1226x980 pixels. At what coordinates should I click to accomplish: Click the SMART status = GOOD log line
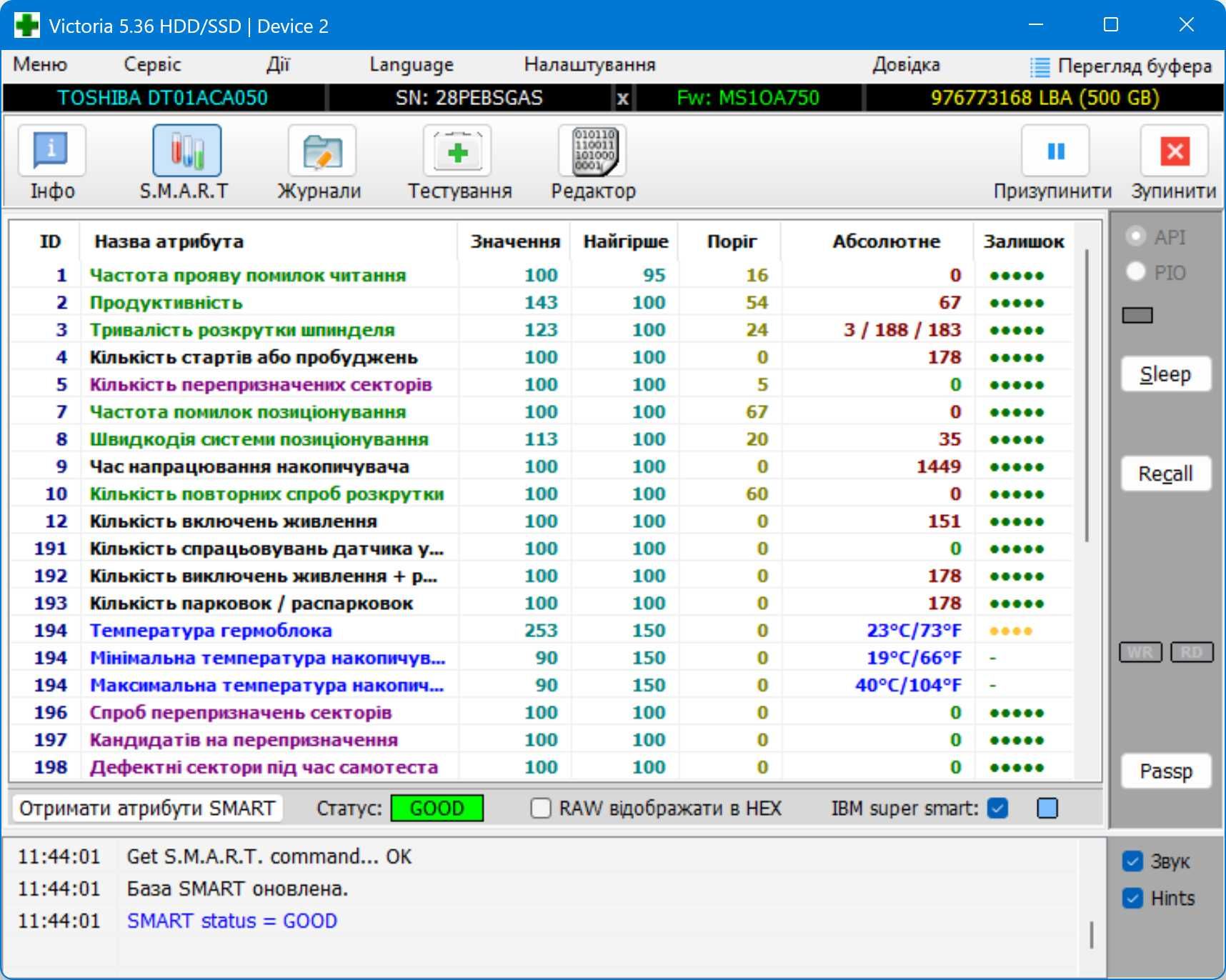(231, 921)
